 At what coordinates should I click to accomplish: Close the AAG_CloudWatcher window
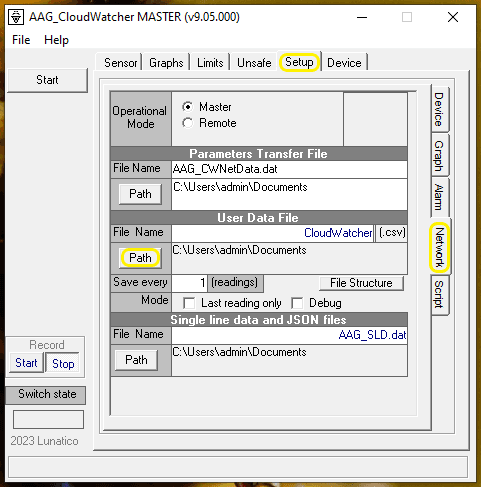[453, 17]
